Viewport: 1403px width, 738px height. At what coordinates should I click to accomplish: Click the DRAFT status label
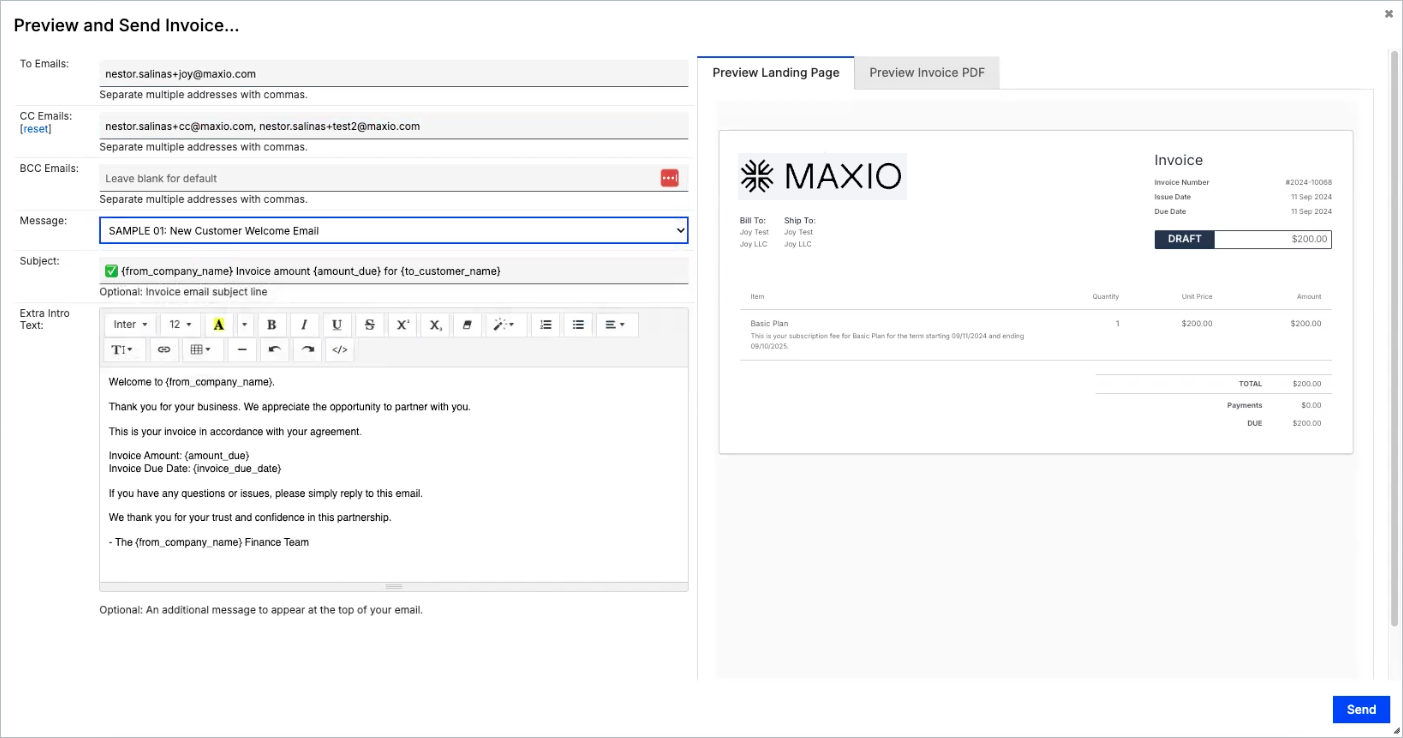coord(1185,239)
